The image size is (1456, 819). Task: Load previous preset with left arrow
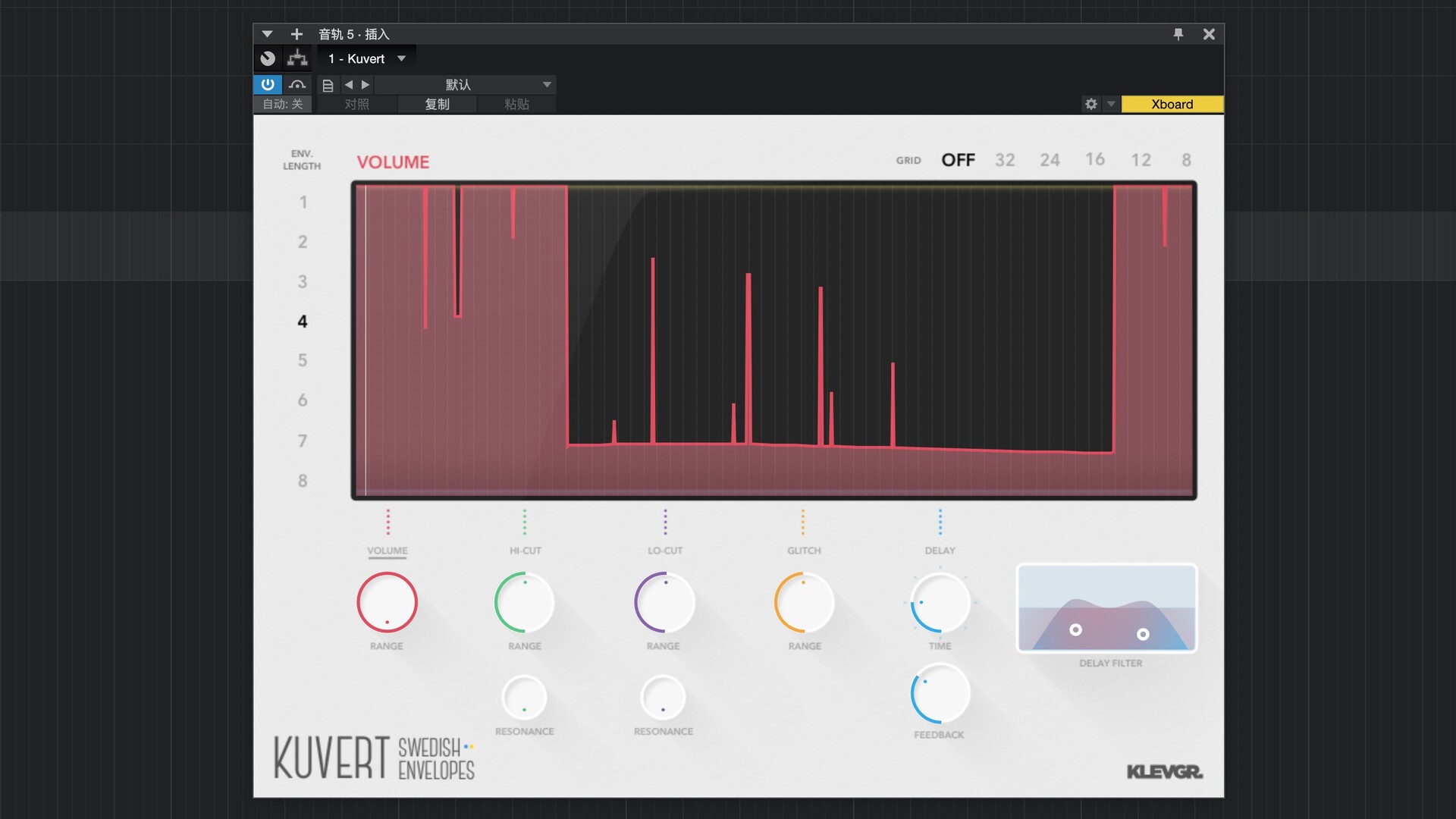tap(349, 84)
